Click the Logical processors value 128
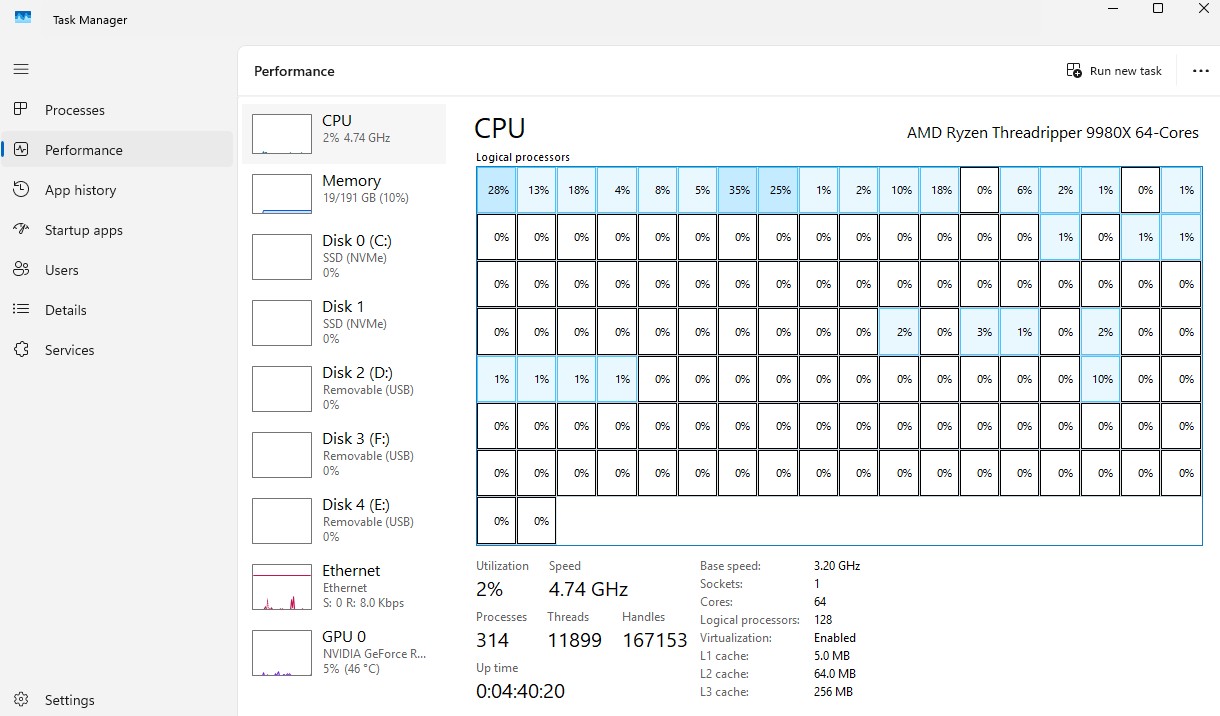The height and width of the screenshot is (716, 1220). [823, 620]
